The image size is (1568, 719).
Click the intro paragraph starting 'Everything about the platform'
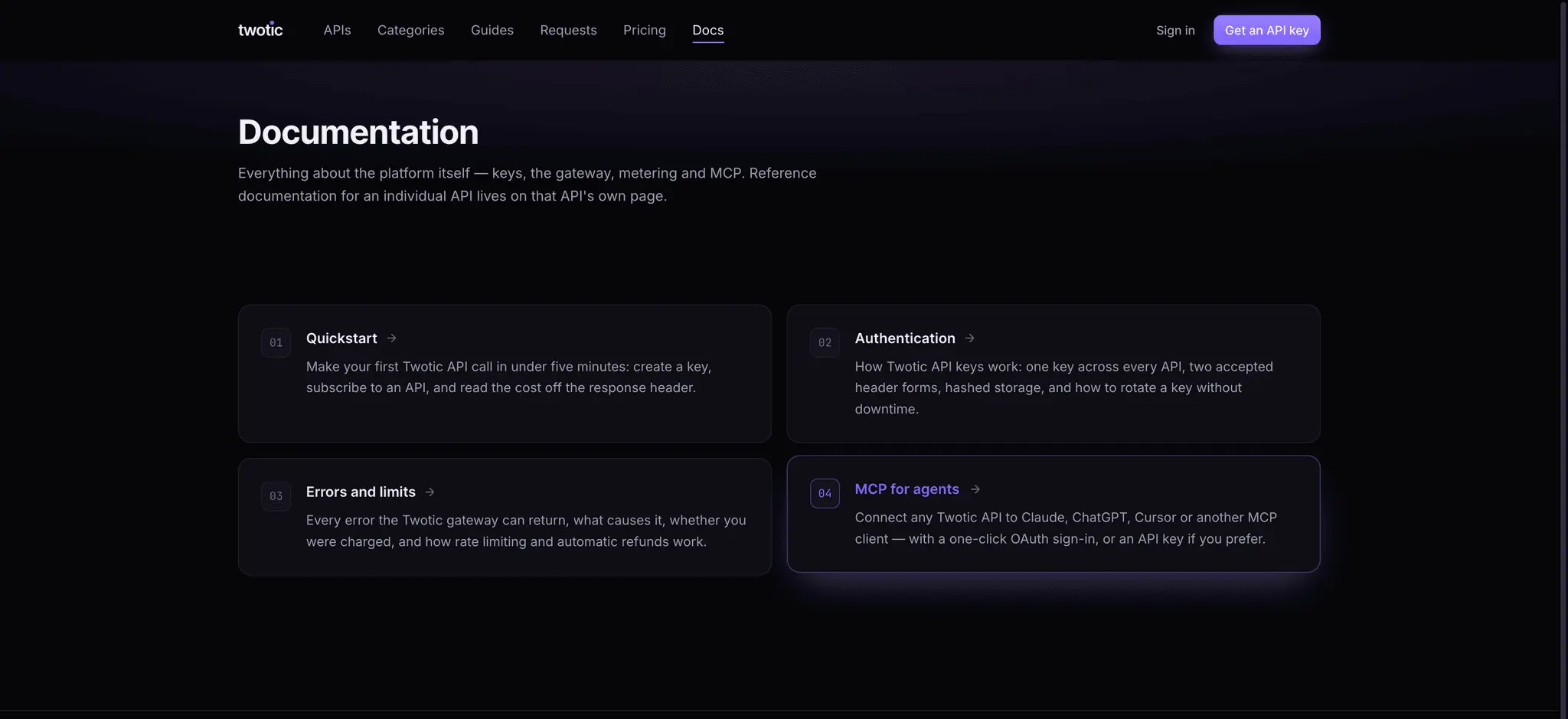click(527, 185)
